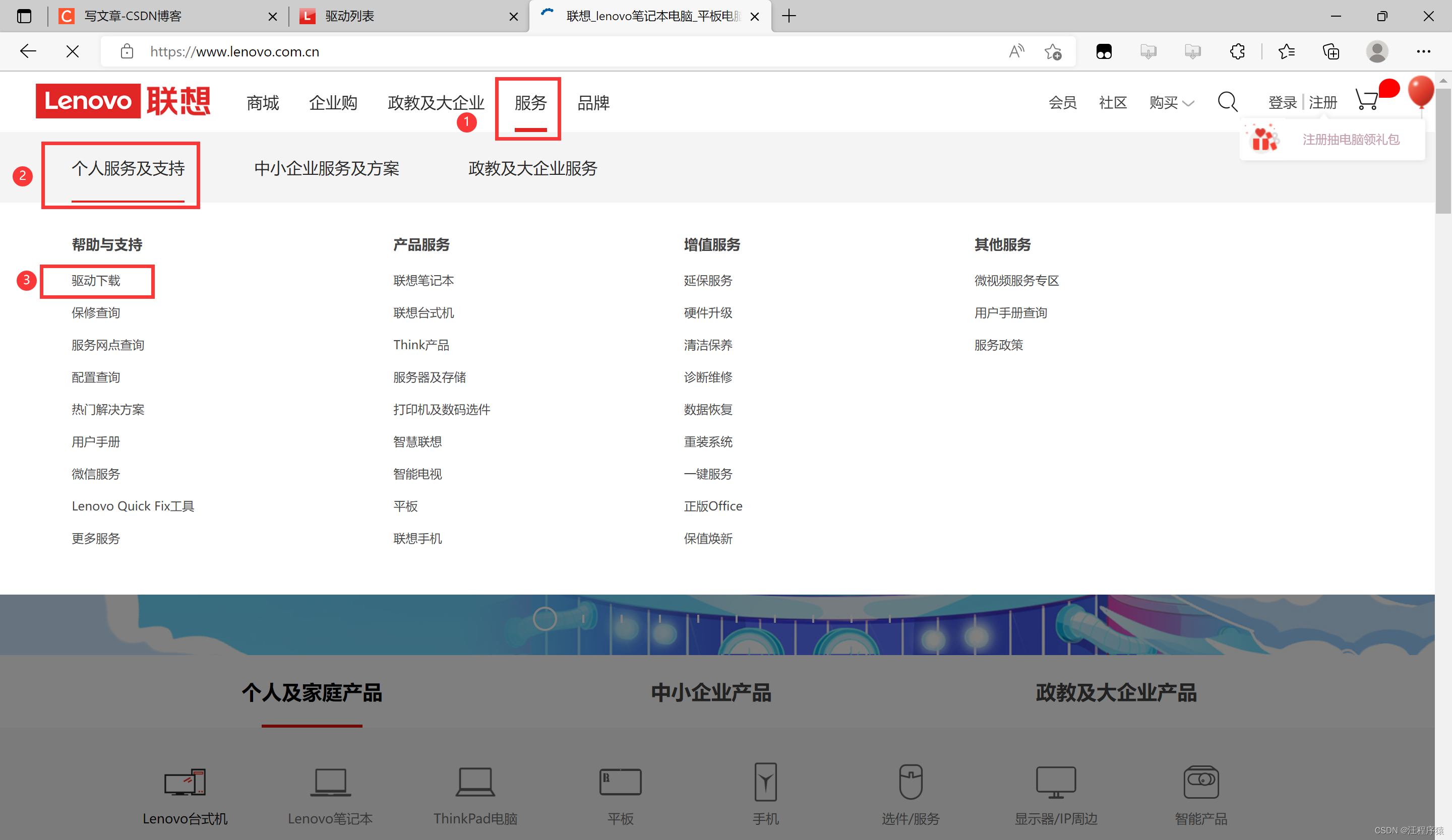Screen dimensions: 1452x840
Task: Add this page to favorites star icon
Action: [1053, 52]
